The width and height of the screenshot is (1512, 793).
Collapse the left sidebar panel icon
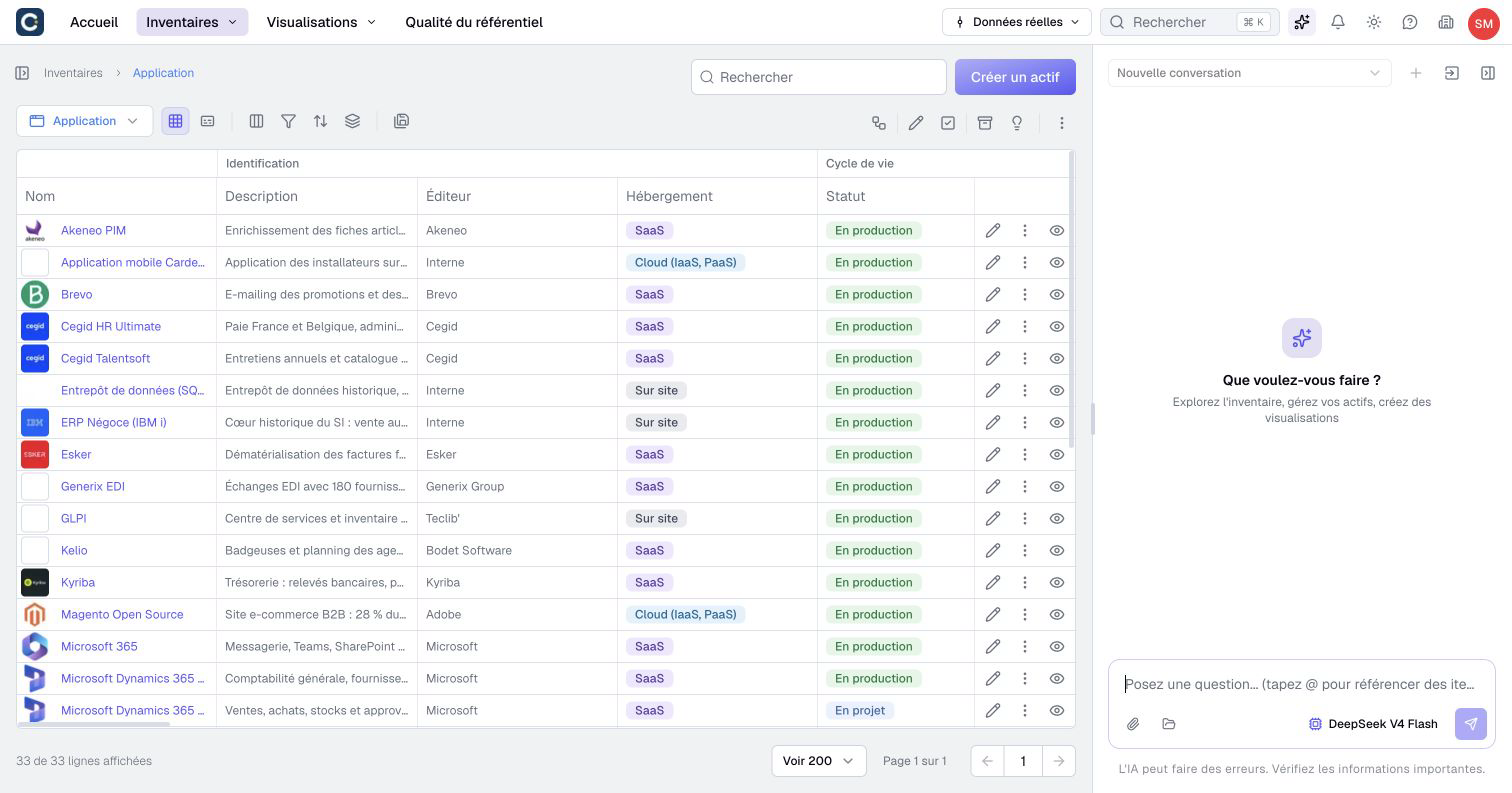(x=22, y=73)
